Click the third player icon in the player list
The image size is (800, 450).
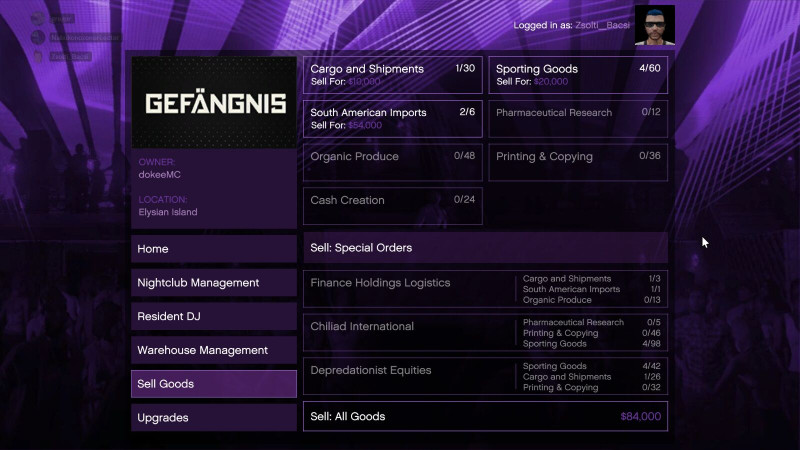pos(38,56)
